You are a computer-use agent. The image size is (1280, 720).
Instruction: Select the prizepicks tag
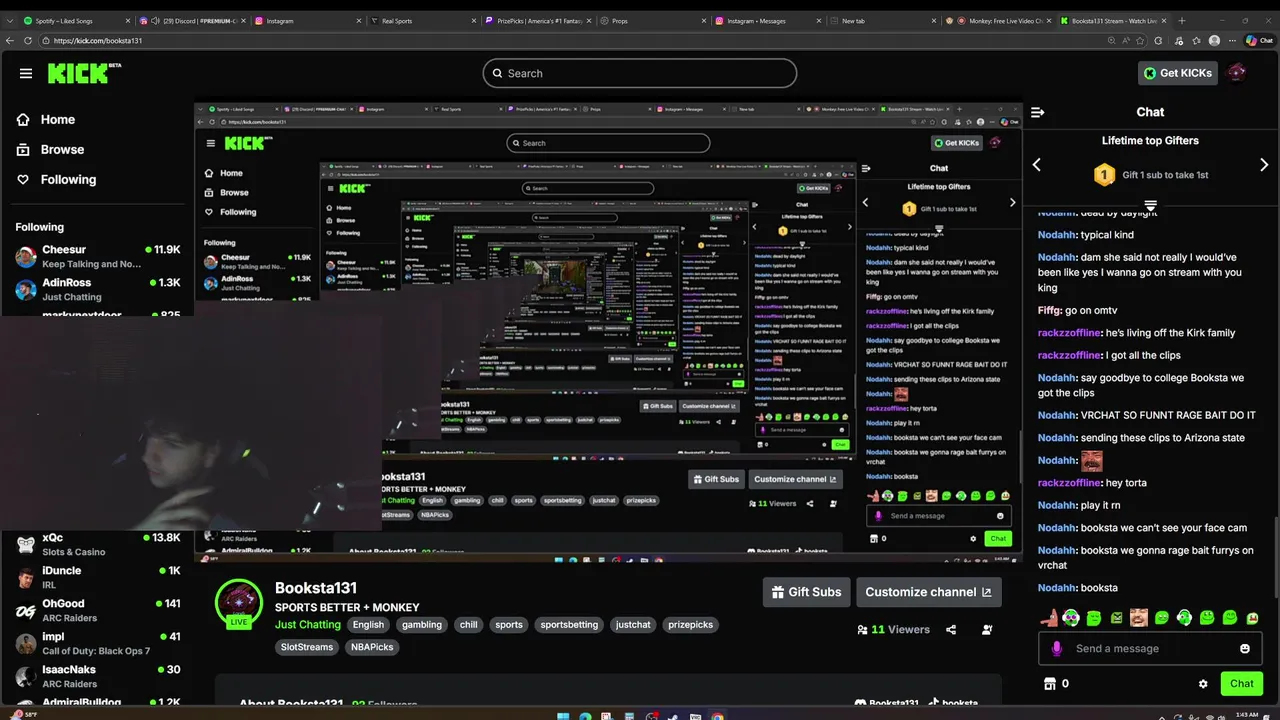690,625
